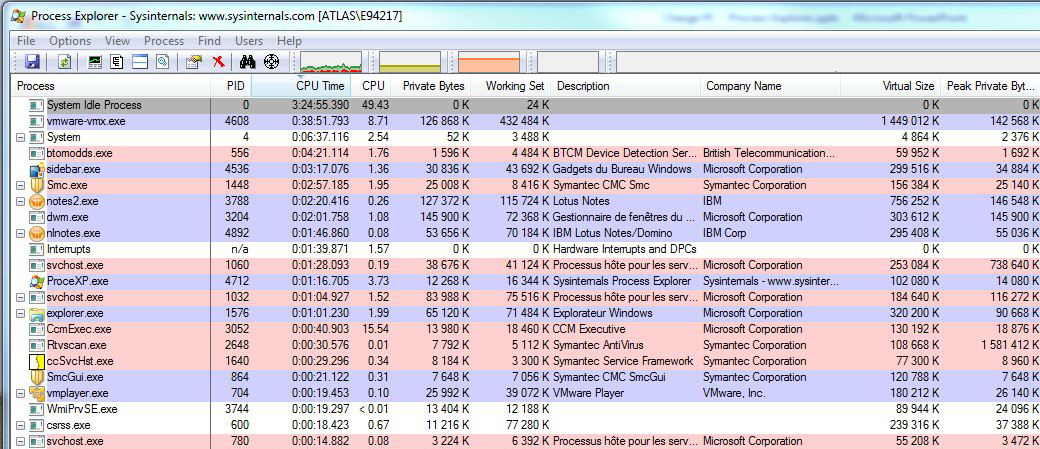Sort by the Private Bytes column header
The height and width of the screenshot is (449, 1040).
pyautogui.click(x=430, y=86)
